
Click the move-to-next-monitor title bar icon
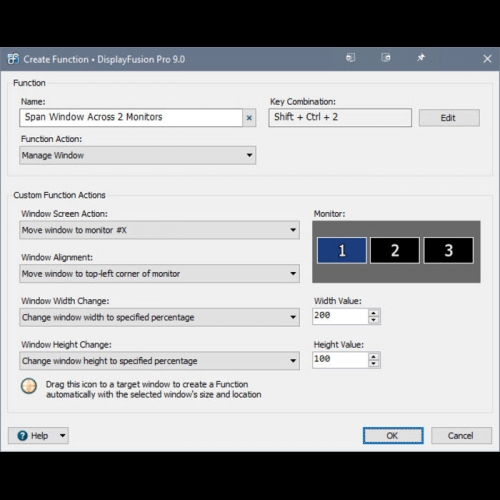pos(386,58)
